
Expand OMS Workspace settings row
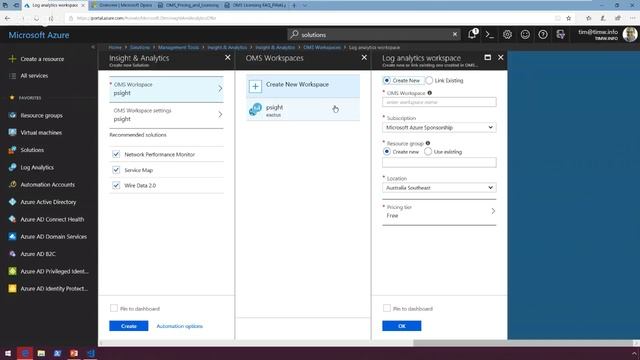pyautogui.click(x=167, y=115)
